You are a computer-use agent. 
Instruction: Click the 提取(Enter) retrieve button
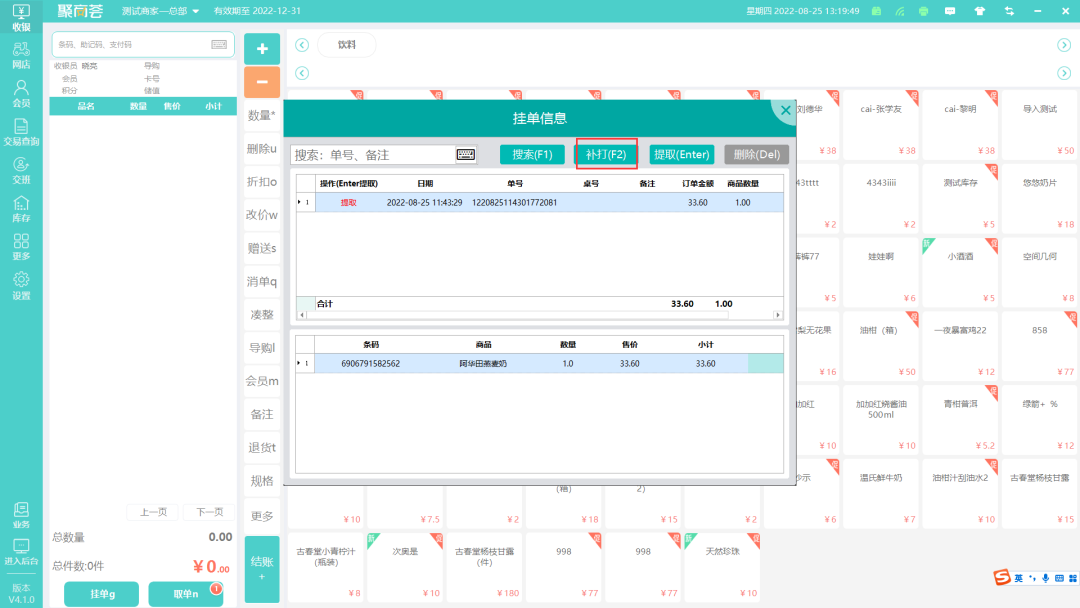coord(681,155)
